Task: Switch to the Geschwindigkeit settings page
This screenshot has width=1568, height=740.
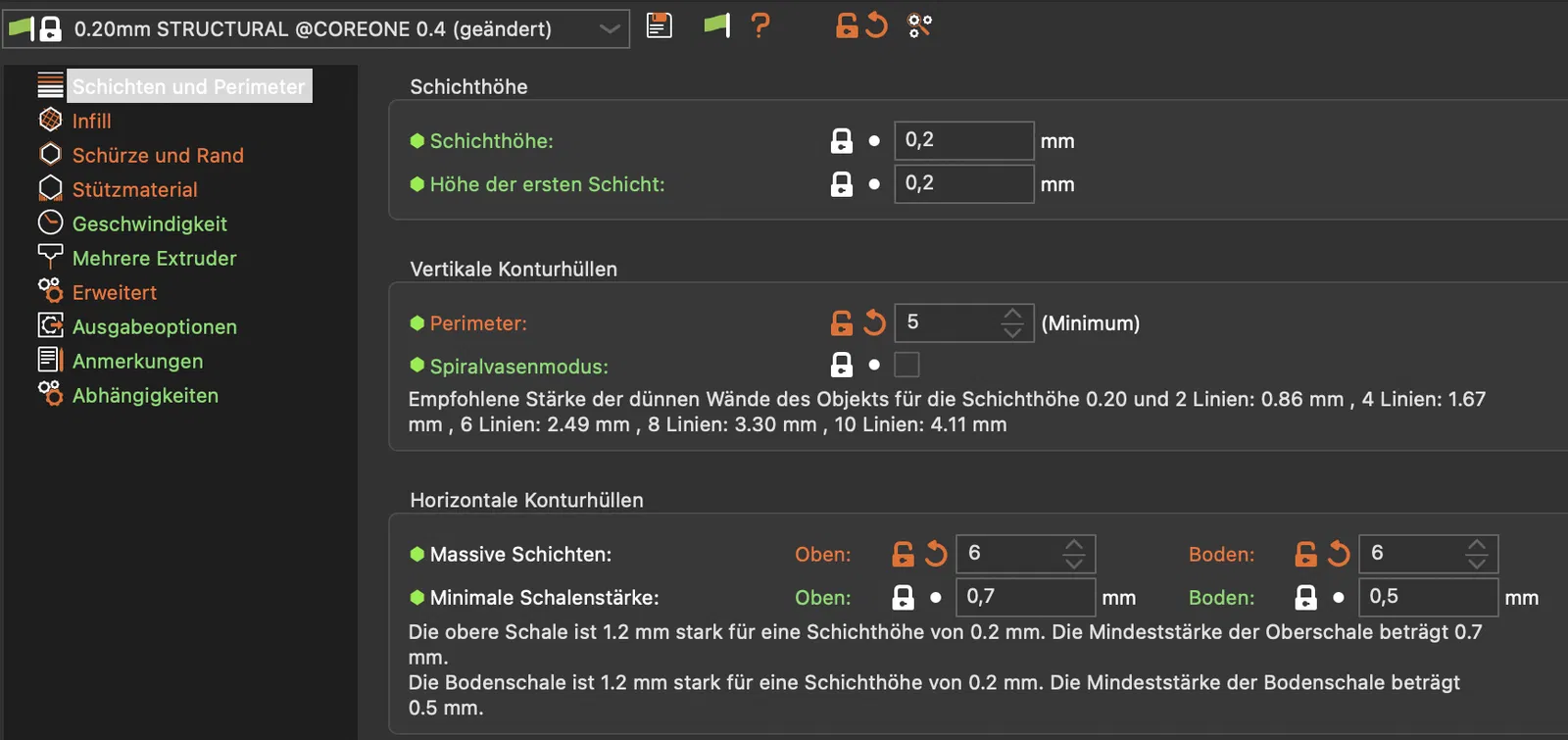Action: coord(149,223)
